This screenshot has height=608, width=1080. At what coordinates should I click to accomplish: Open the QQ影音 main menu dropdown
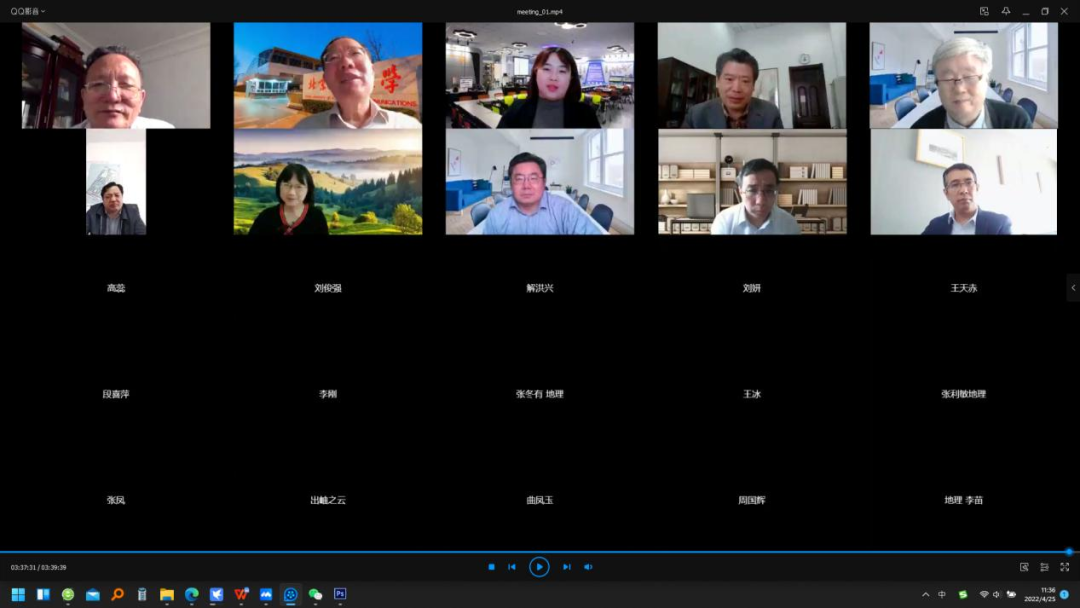[28, 11]
